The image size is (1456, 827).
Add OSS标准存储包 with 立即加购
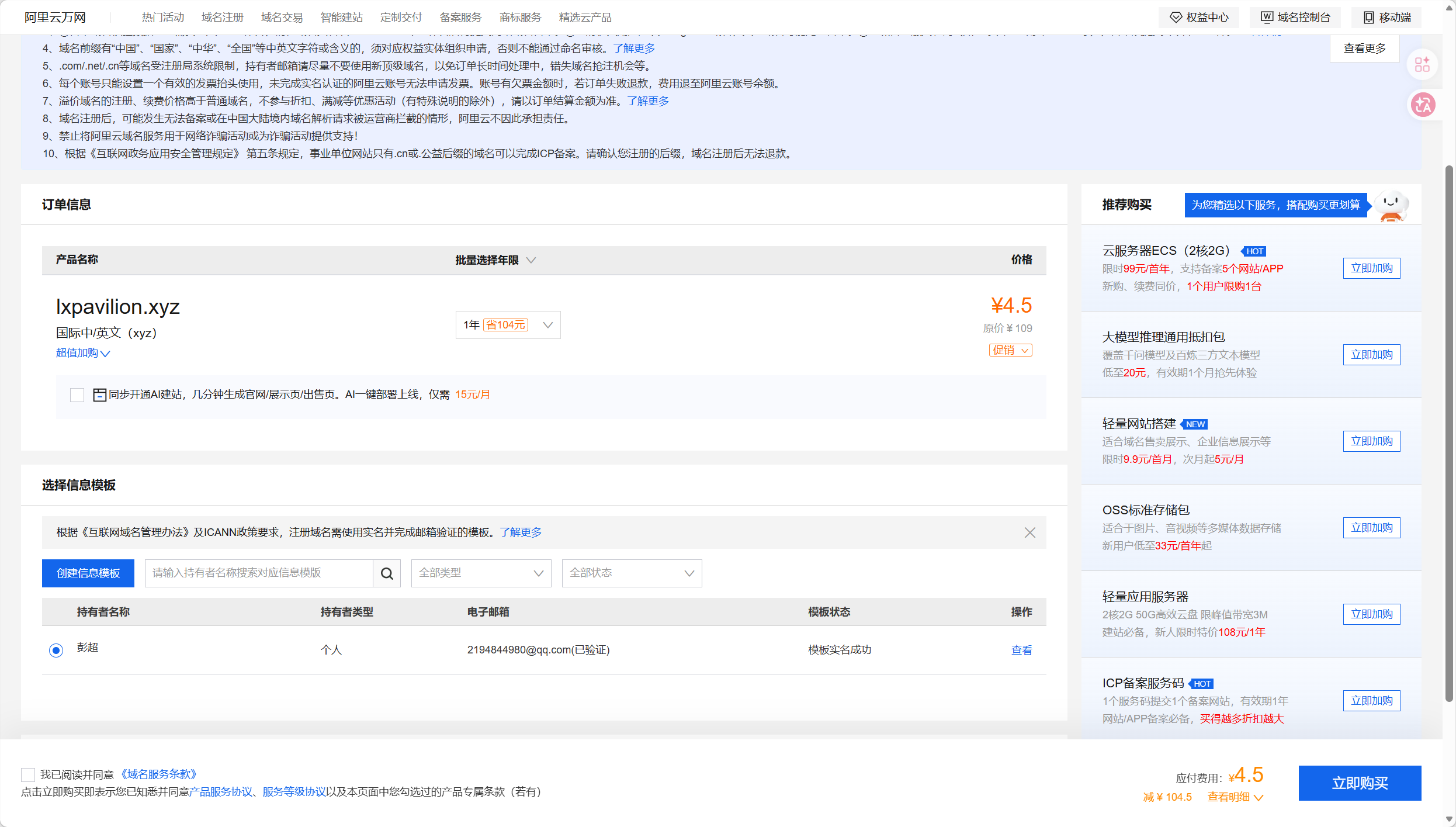[x=1371, y=528]
